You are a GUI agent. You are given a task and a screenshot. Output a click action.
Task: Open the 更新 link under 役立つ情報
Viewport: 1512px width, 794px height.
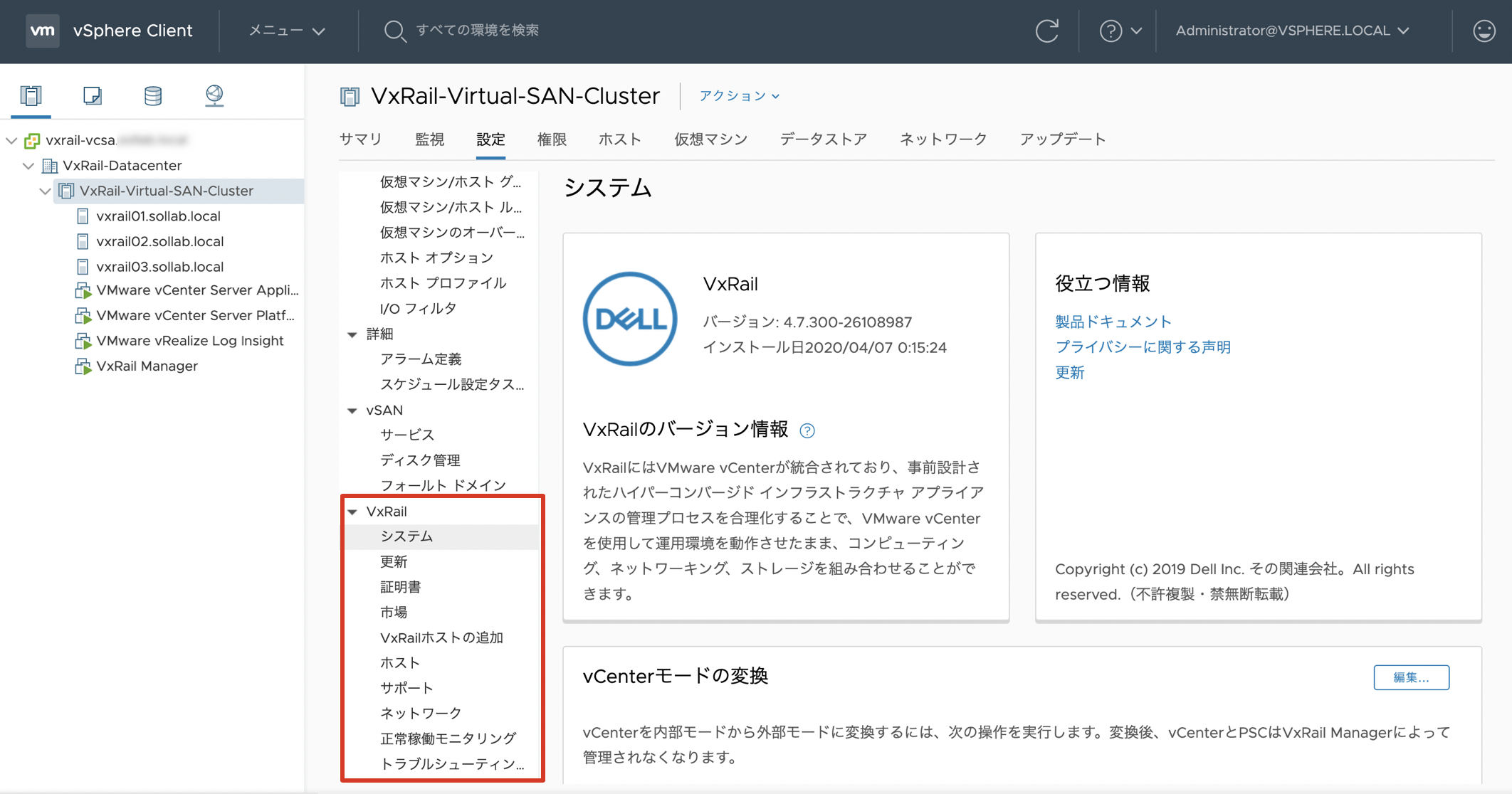pos(1069,373)
